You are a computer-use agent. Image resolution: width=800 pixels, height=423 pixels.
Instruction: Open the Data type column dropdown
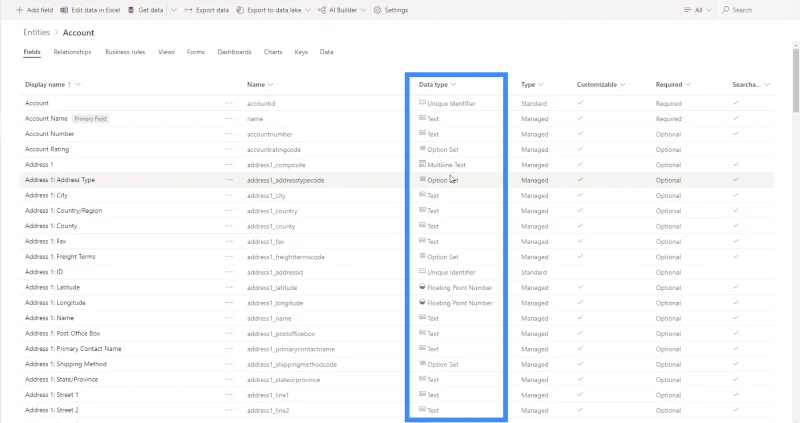tap(454, 85)
